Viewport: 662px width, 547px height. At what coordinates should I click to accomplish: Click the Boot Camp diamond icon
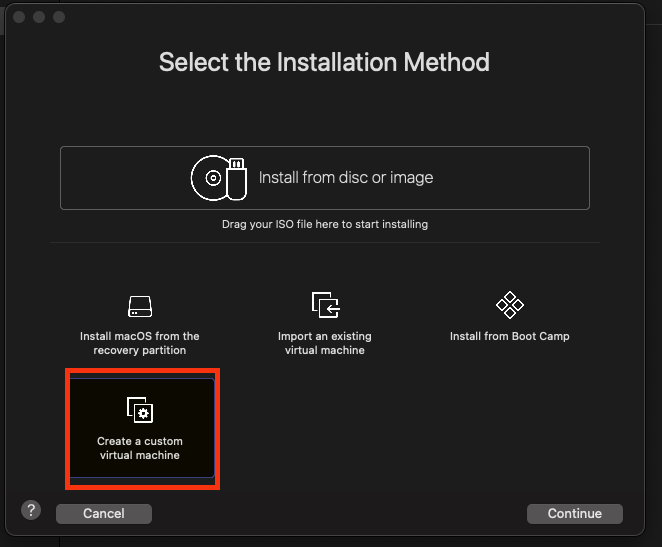510,305
